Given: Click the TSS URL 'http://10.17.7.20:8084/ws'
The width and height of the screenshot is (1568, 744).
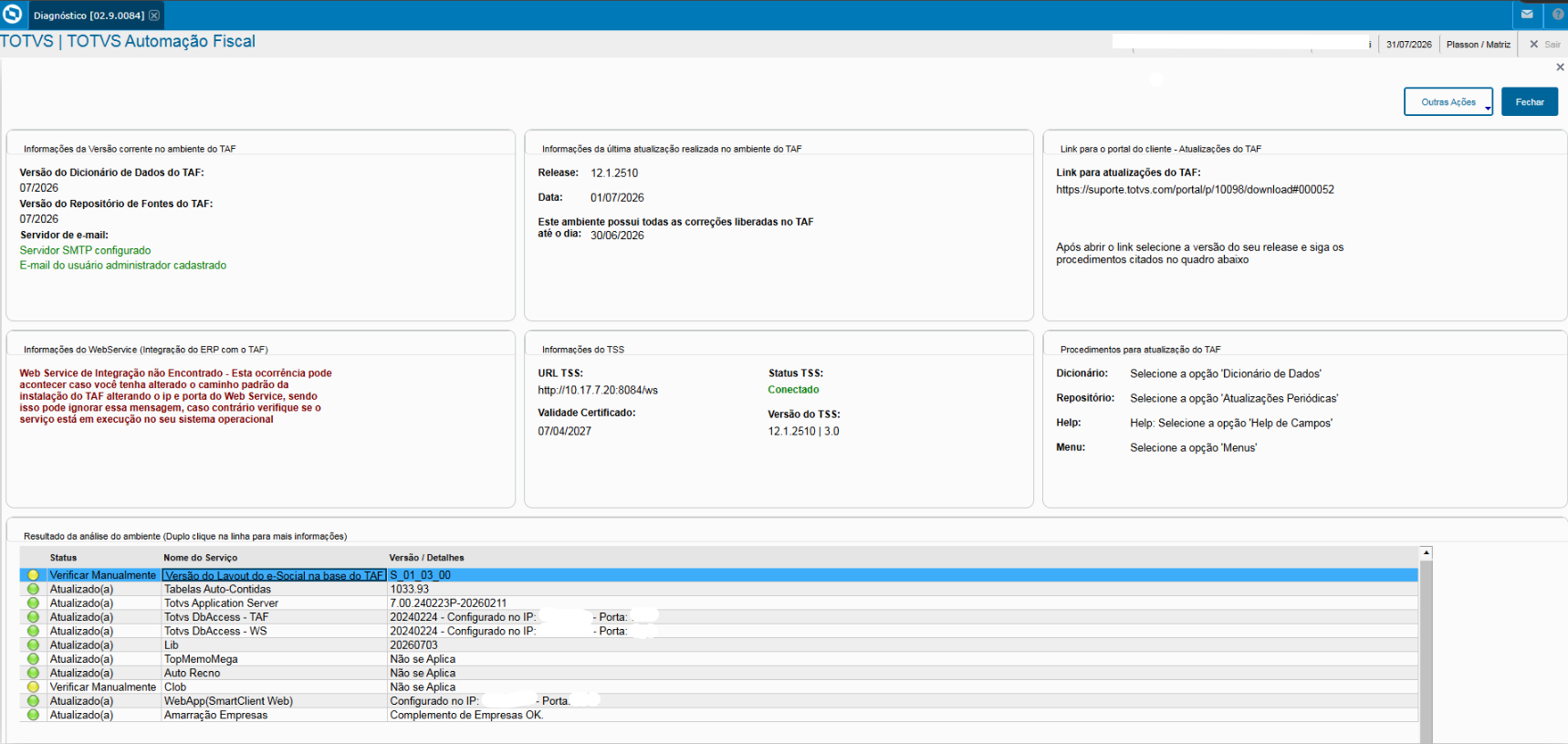Looking at the screenshot, I should pos(598,391).
